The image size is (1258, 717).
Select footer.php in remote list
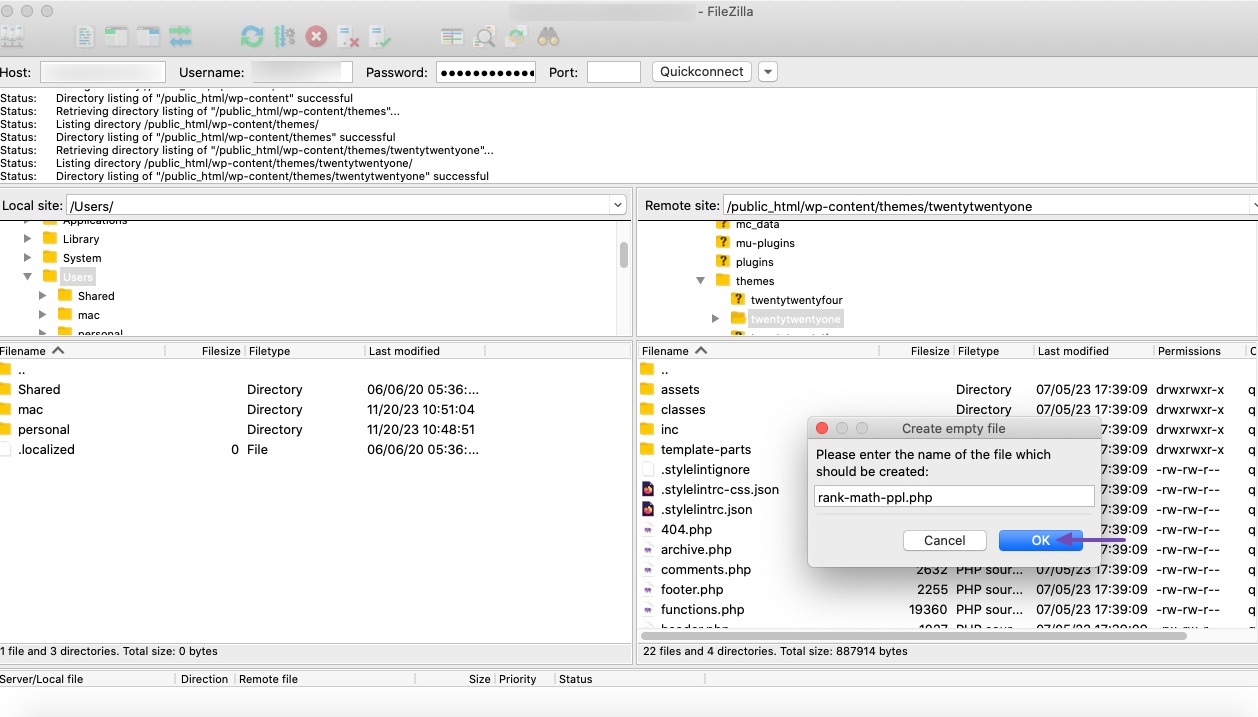(x=692, y=589)
